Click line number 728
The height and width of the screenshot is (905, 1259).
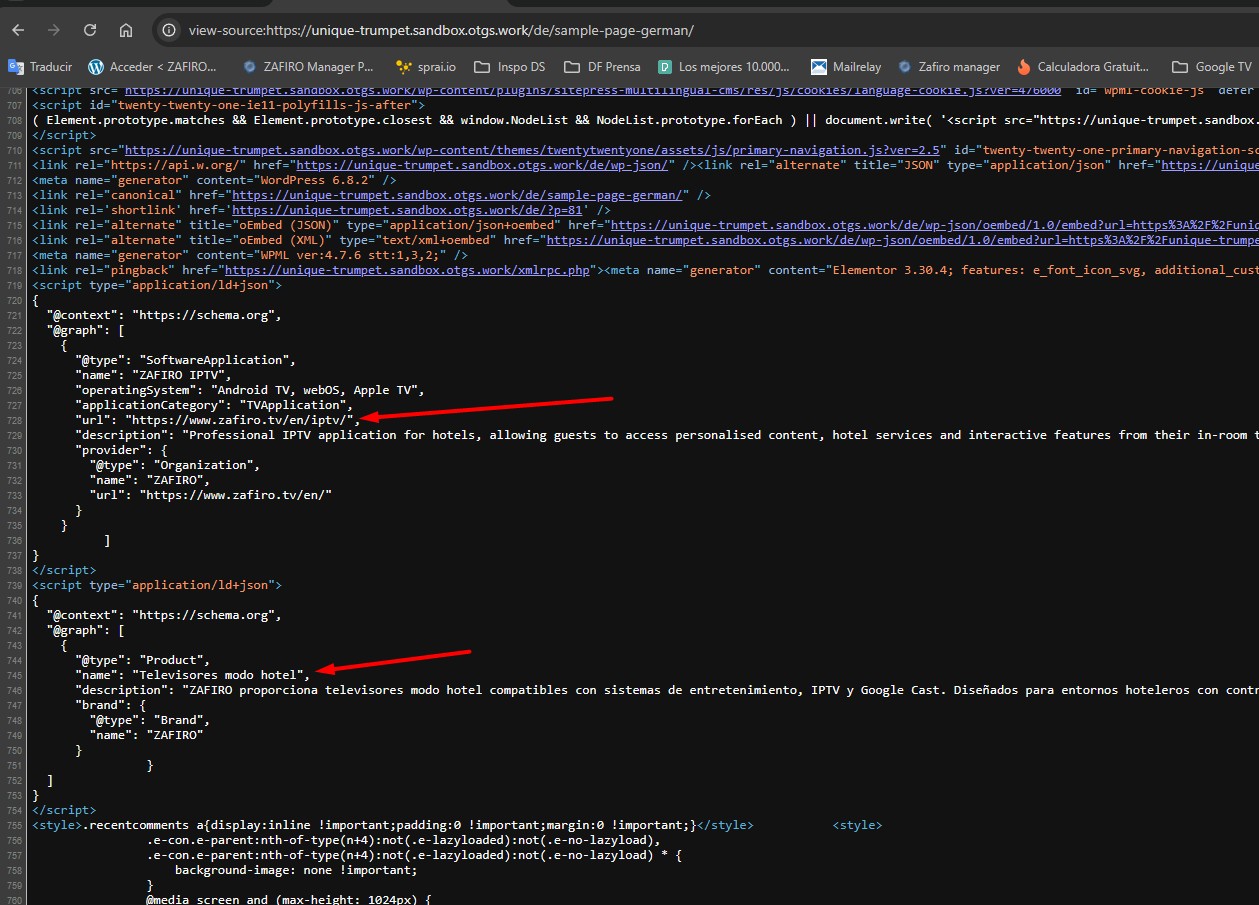pyautogui.click(x=14, y=420)
